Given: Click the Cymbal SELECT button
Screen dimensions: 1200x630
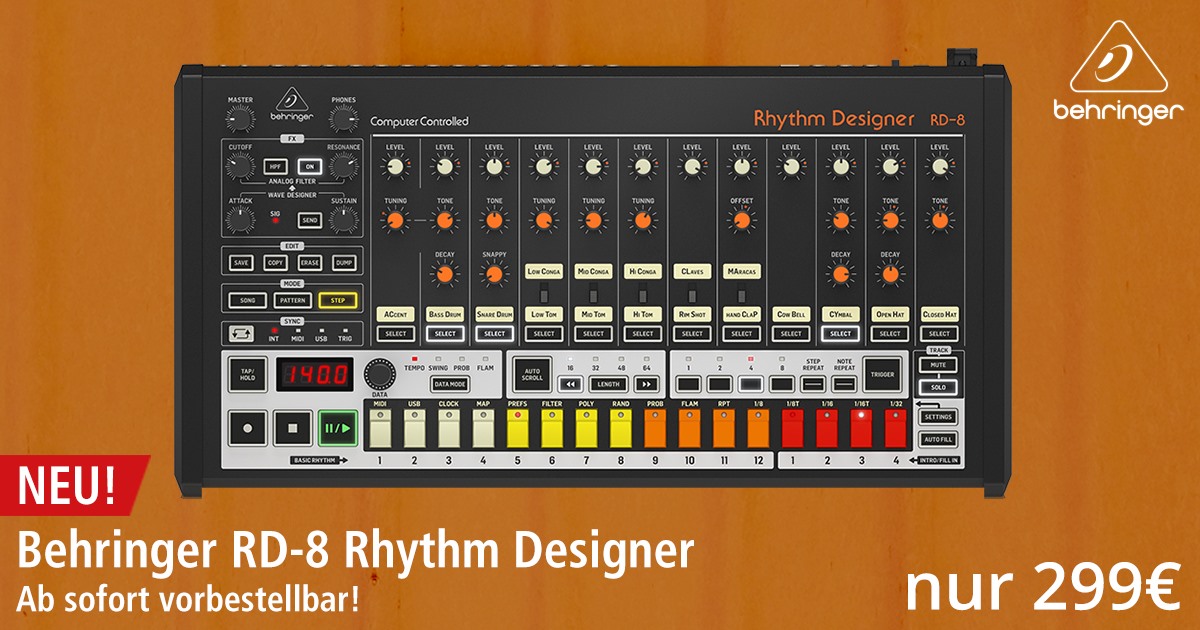Looking at the screenshot, I should point(840,333).
